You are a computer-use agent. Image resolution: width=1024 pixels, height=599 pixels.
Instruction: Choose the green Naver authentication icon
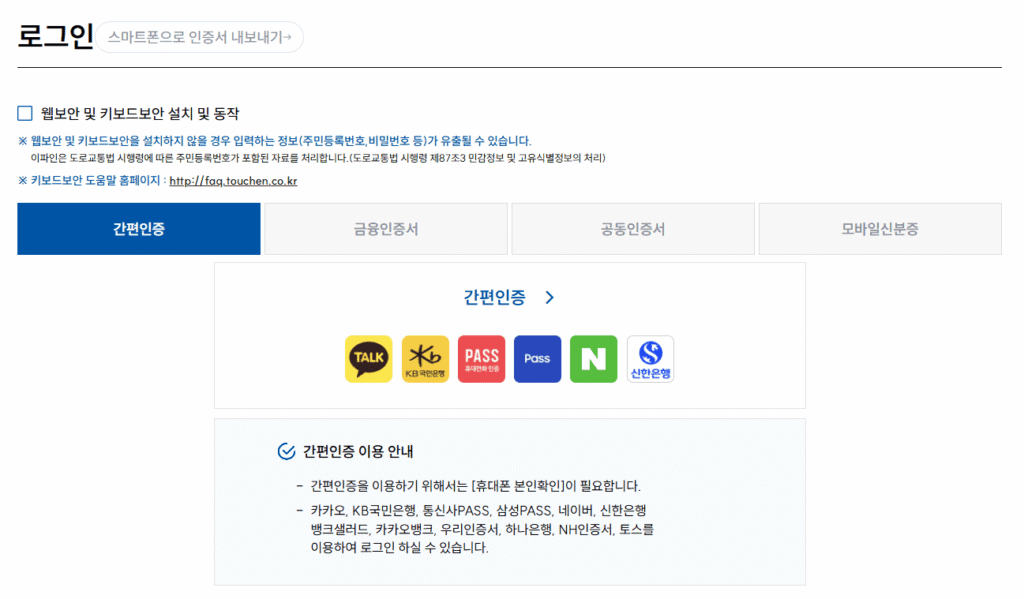593,359
